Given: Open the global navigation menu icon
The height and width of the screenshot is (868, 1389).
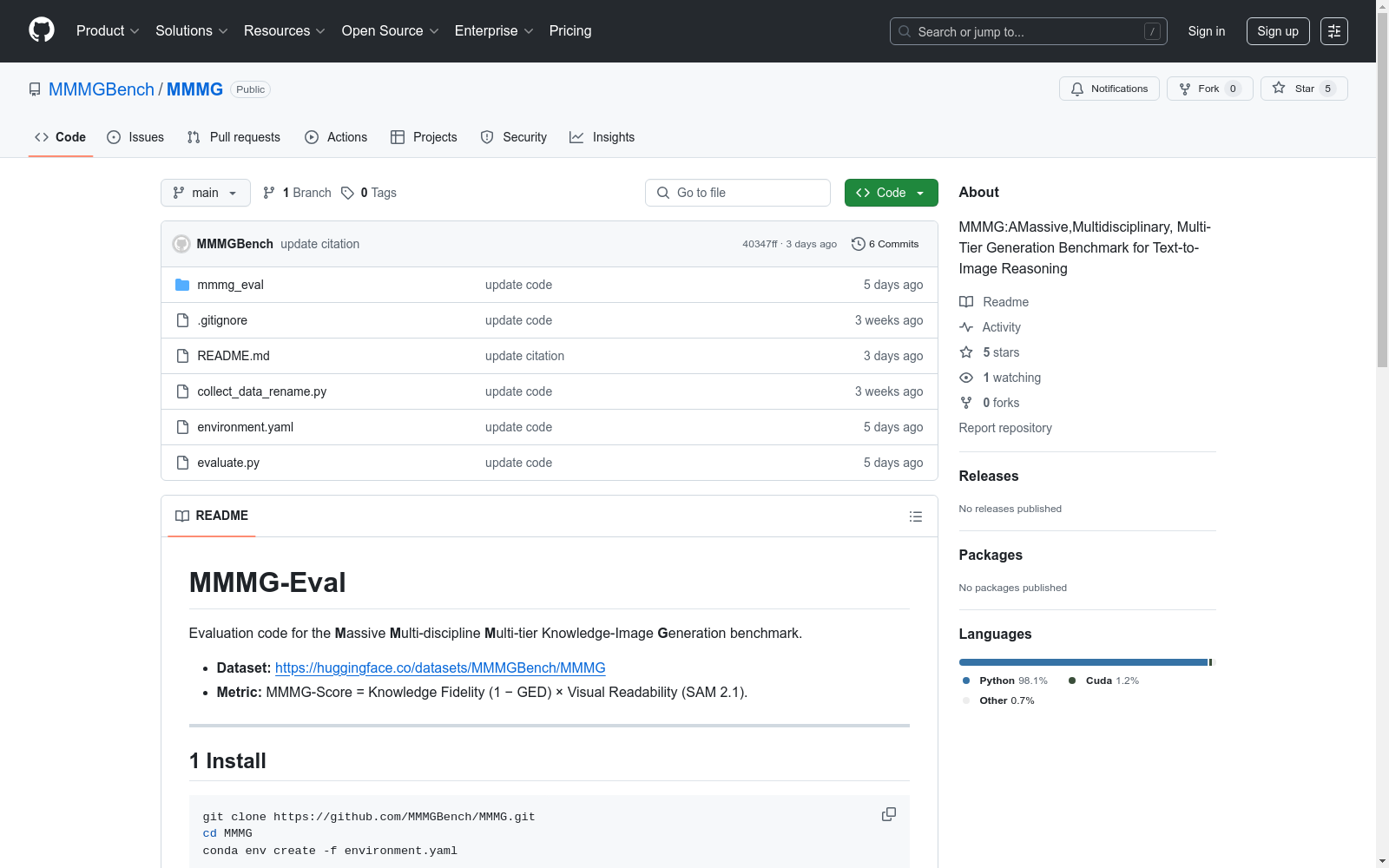Looking at the screenshot, I should (1334, 31).
